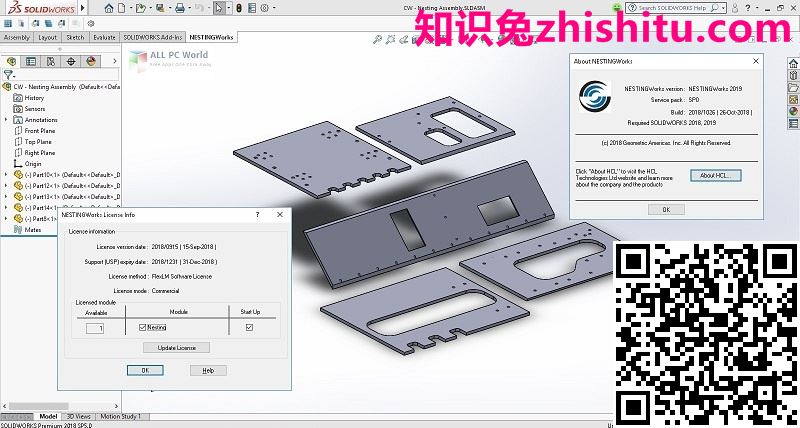
Task: Click the Zoom to Fit magnifier icon
Action: (378, 39)
